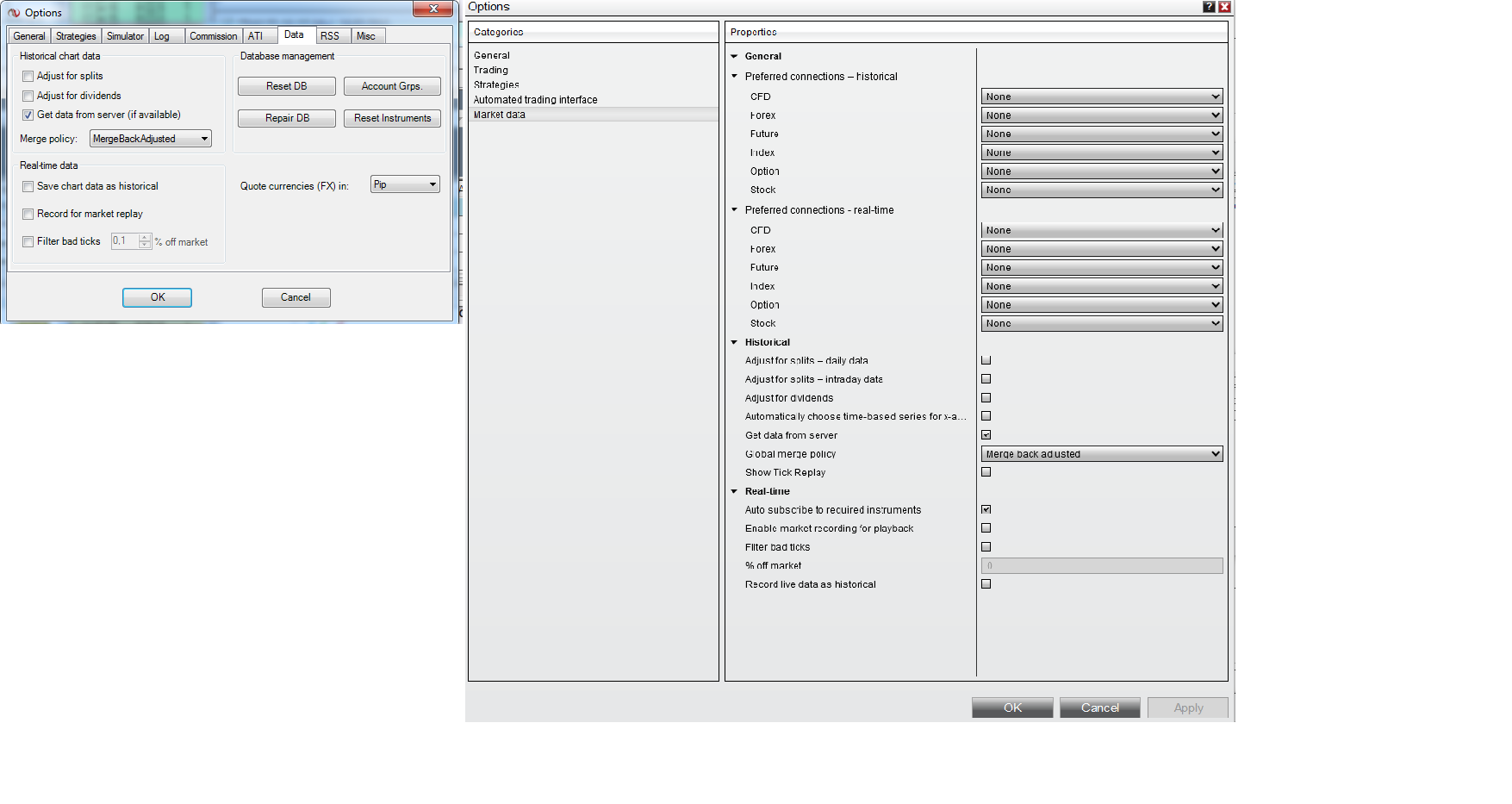Switch to the General tab

[x=29, y=36]
